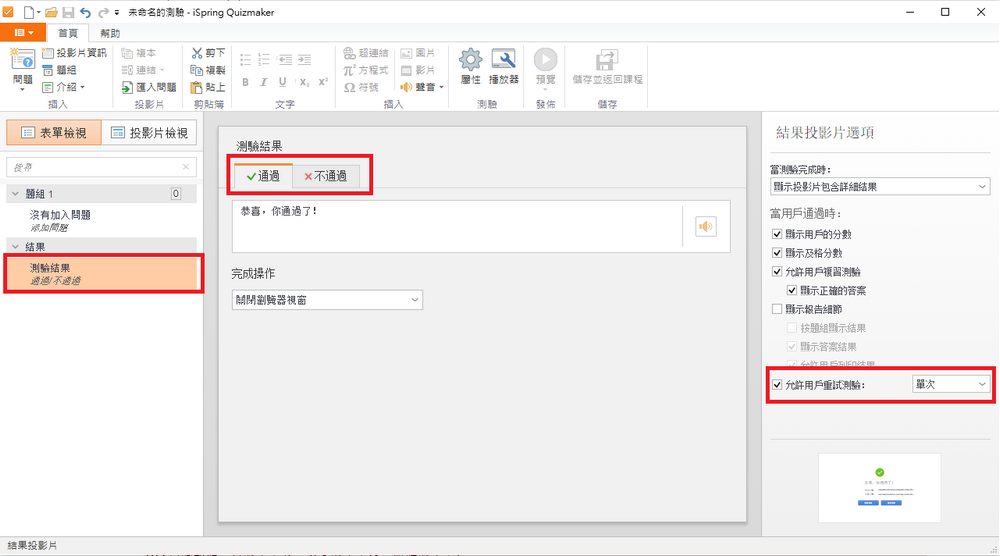Toggle 顯示用戶的分數 checkbox

click(x=777, y=234)
